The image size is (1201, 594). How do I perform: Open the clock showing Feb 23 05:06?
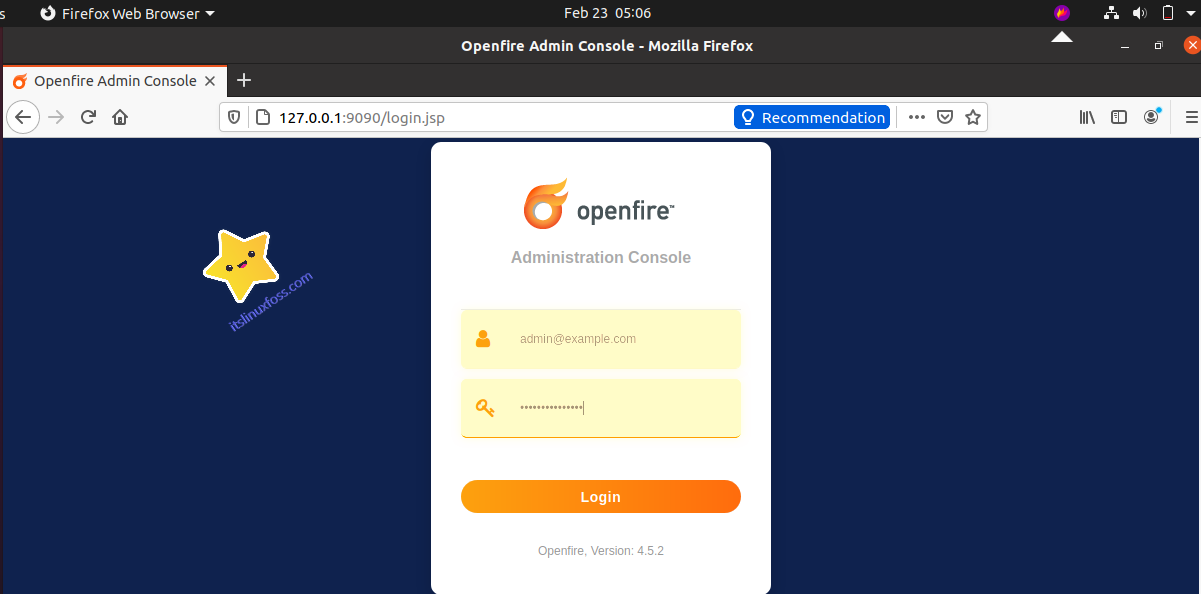[x=607, y=13]
